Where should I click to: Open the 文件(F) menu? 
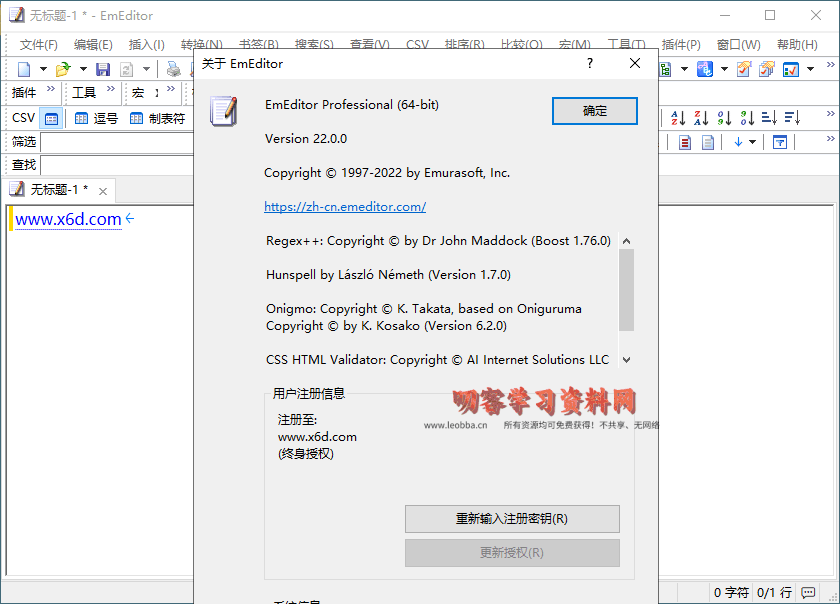[x=39, y=45]
